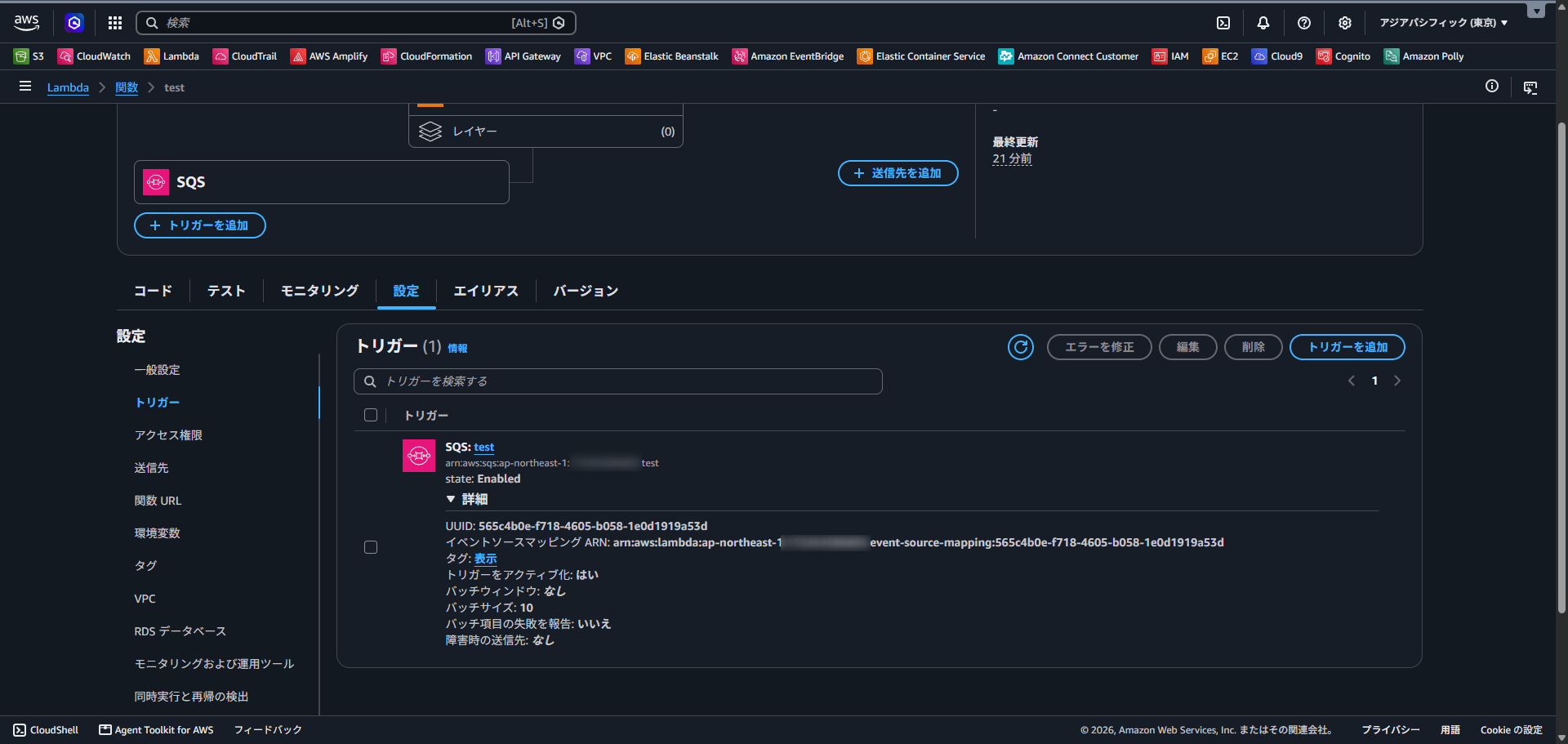Image resolution: width=1568 pixels, height=744 pixels.
Task: Select アクセス権限 in settings menu
Action: (168, 435)
